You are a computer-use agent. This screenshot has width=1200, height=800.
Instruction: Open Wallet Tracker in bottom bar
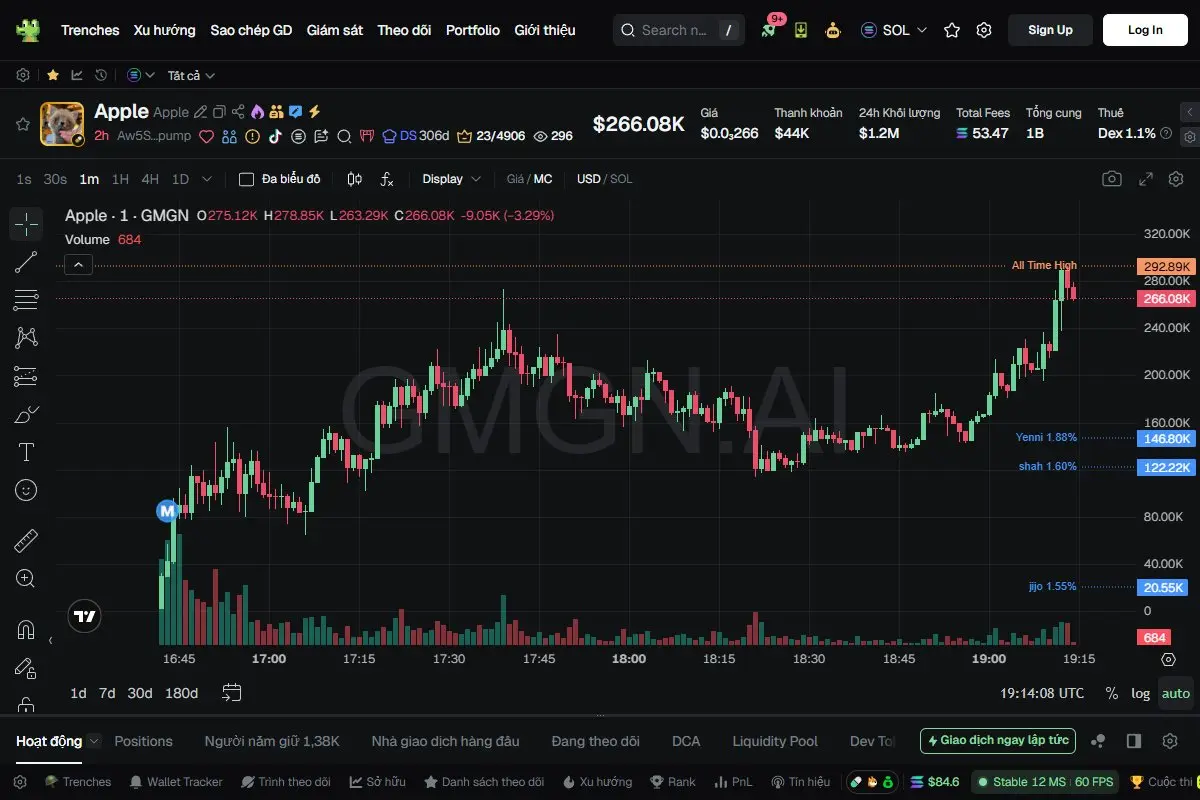pyautogui.click(x=175, y=782)
